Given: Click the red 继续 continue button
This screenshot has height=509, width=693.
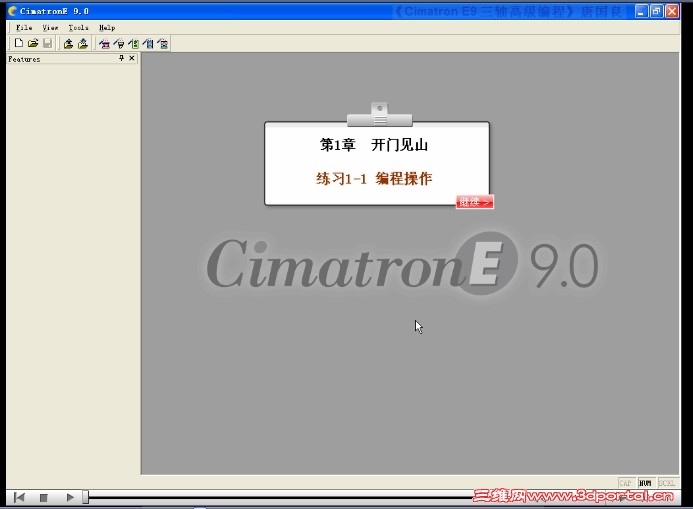Looking at the screenshot, I should pos(475,202).
